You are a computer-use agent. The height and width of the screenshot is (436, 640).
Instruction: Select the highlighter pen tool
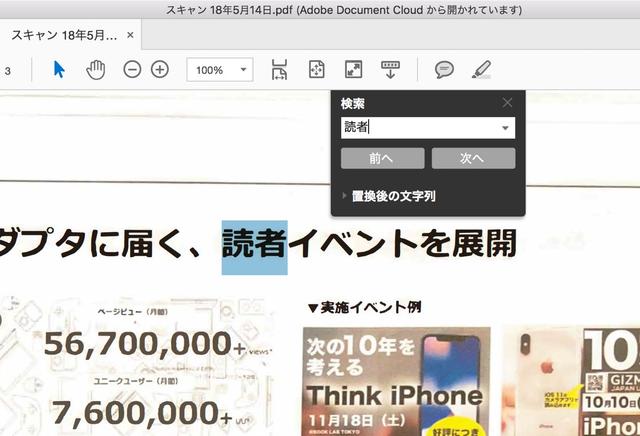click(482, 69)
